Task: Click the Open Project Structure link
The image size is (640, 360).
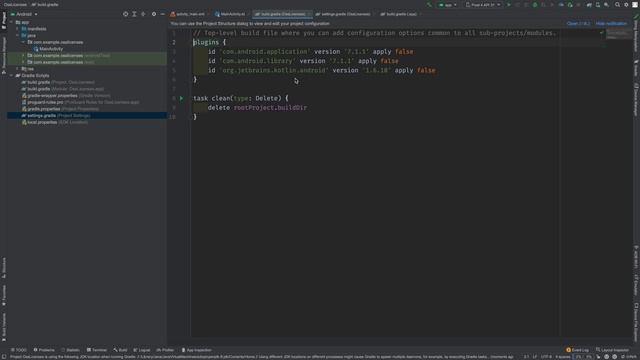Action: [x=578, y=24]
